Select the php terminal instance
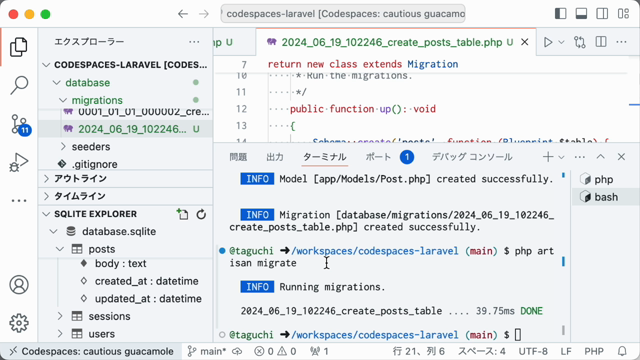 (x=603, y=180)
